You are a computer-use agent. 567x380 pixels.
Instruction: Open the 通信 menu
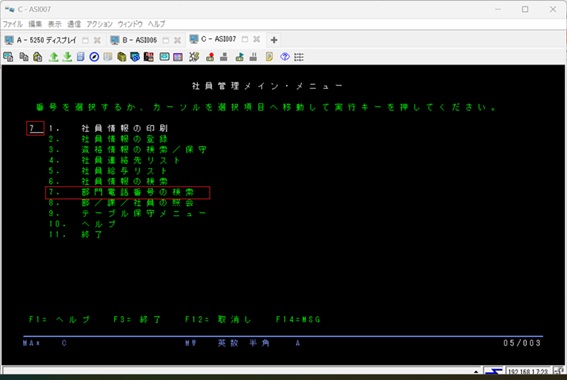point(74,24)
